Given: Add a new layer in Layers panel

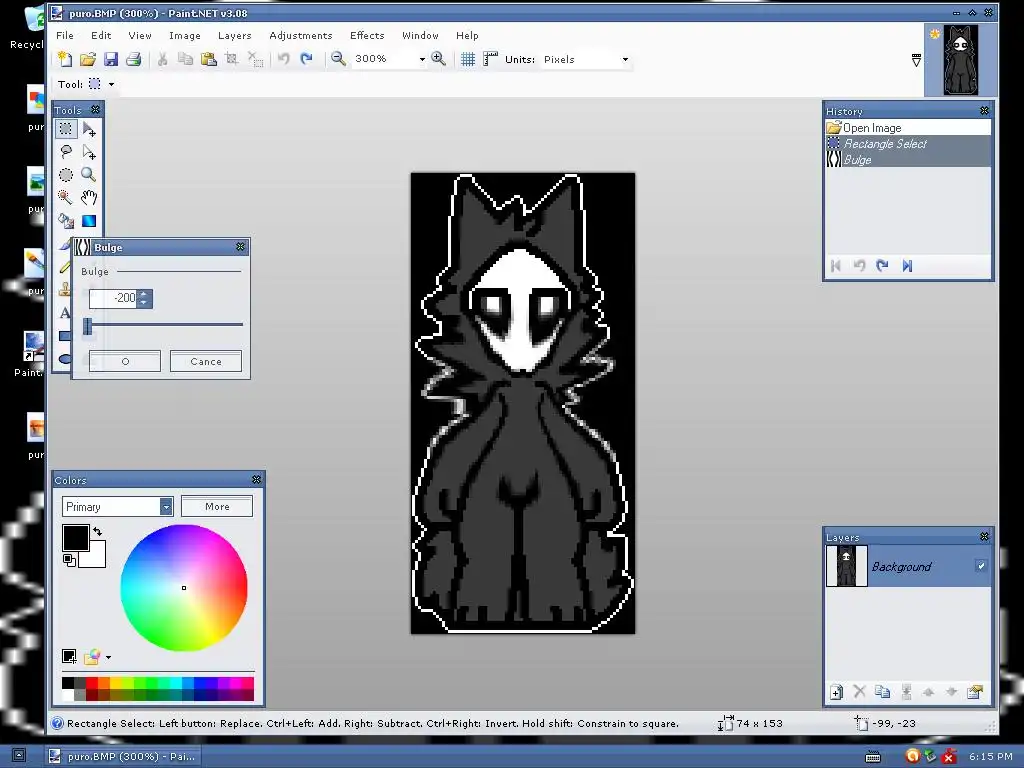Looking at the screenshot, I should (837, 692).
